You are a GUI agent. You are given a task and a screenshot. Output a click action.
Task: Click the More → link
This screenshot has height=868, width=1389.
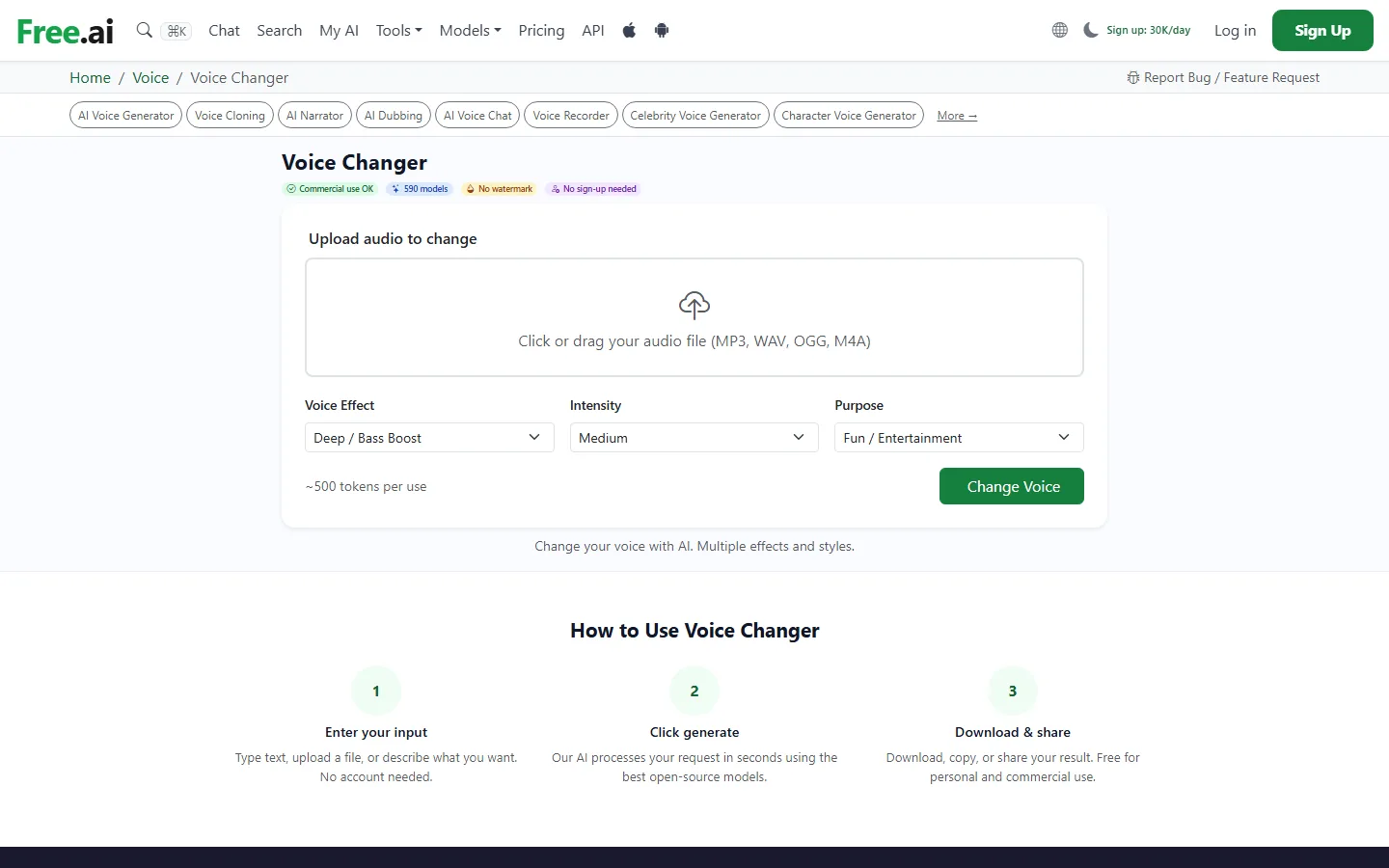point(957,116)
